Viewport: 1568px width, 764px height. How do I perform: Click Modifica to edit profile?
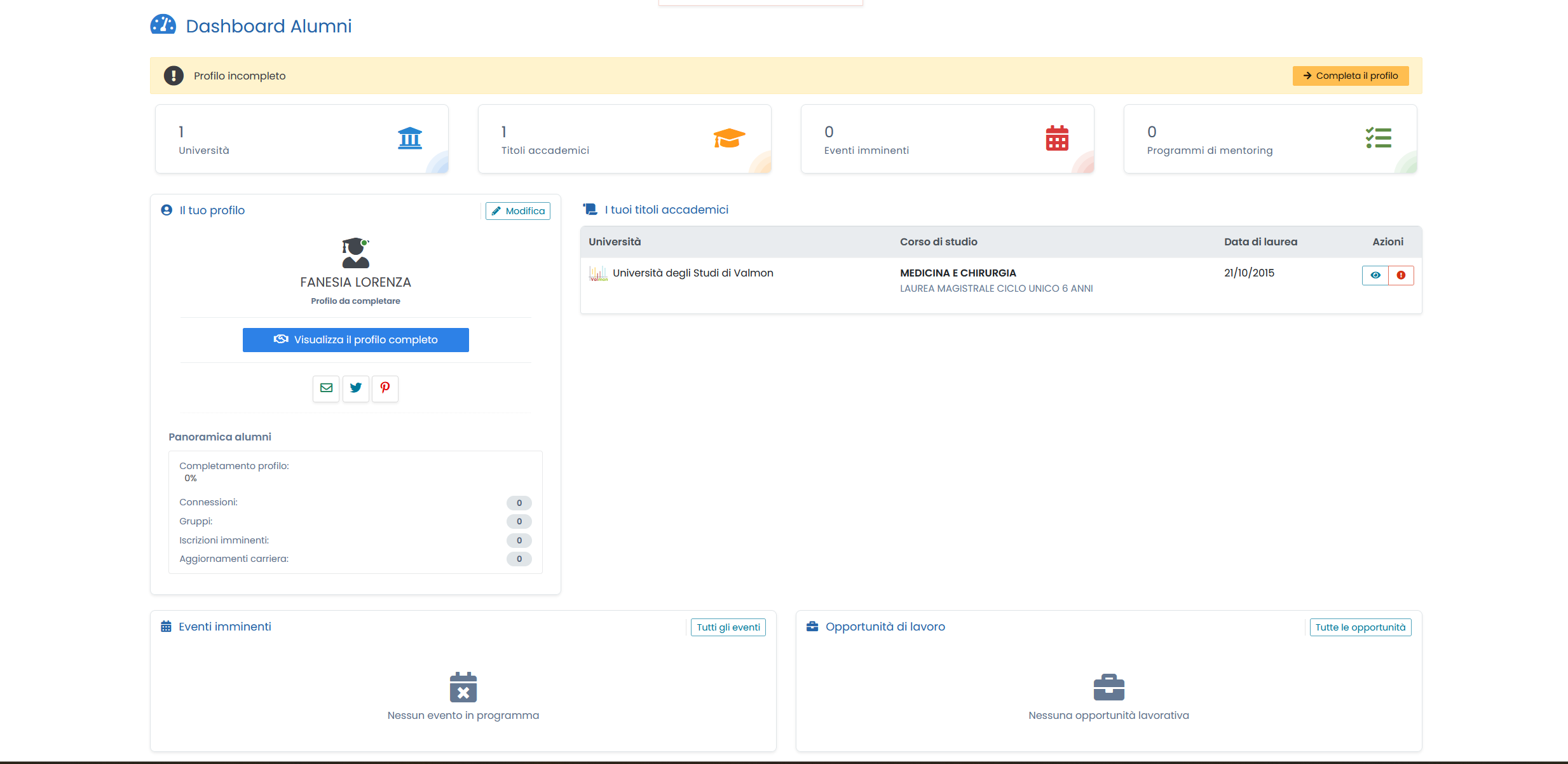[x=518, y=211]
